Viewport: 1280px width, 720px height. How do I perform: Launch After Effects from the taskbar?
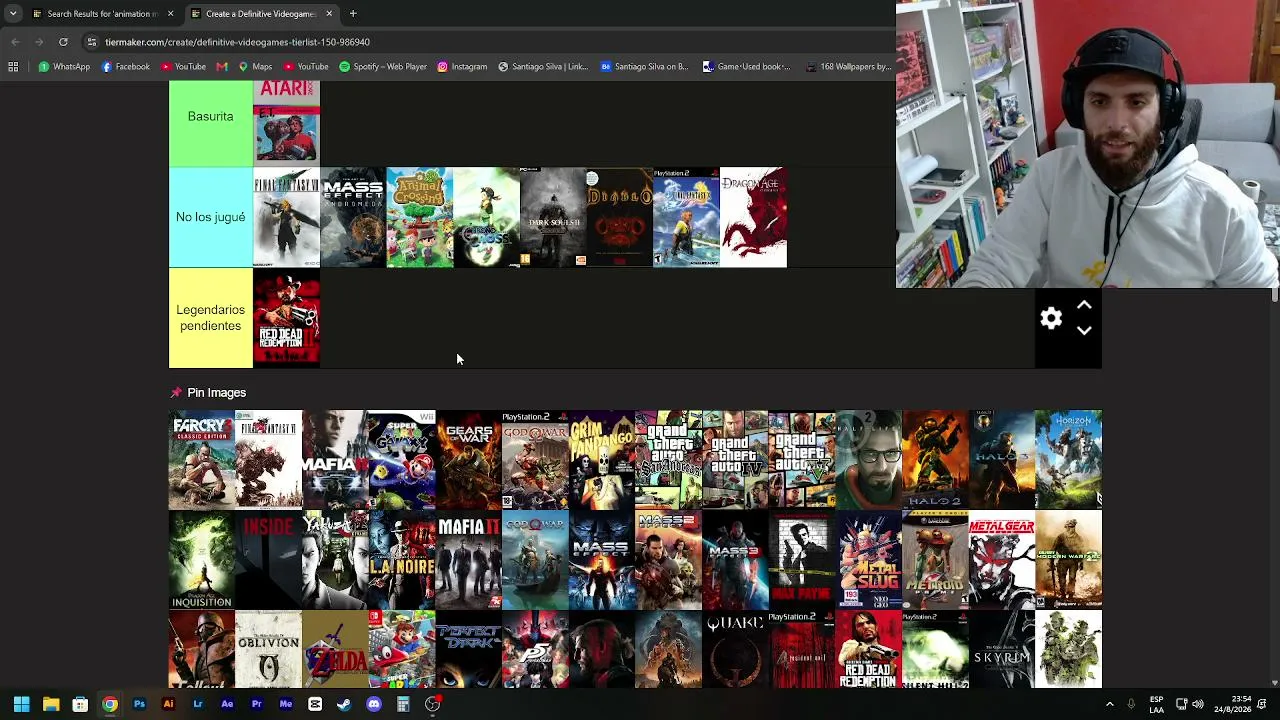point(227,704)
